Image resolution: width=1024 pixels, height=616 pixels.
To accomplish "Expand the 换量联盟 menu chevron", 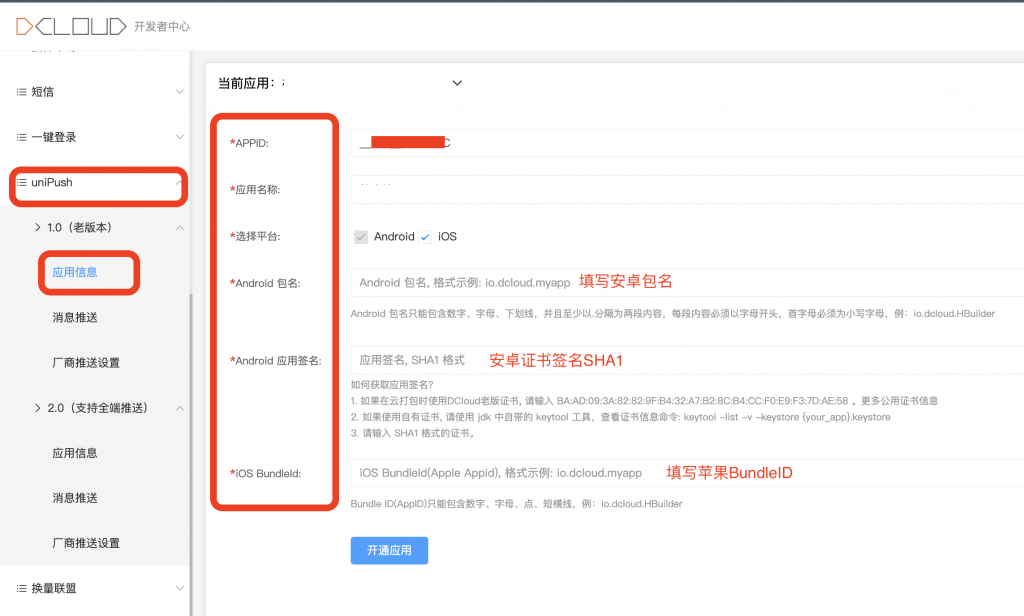I will pyautogui.click(x=180, y=588).
